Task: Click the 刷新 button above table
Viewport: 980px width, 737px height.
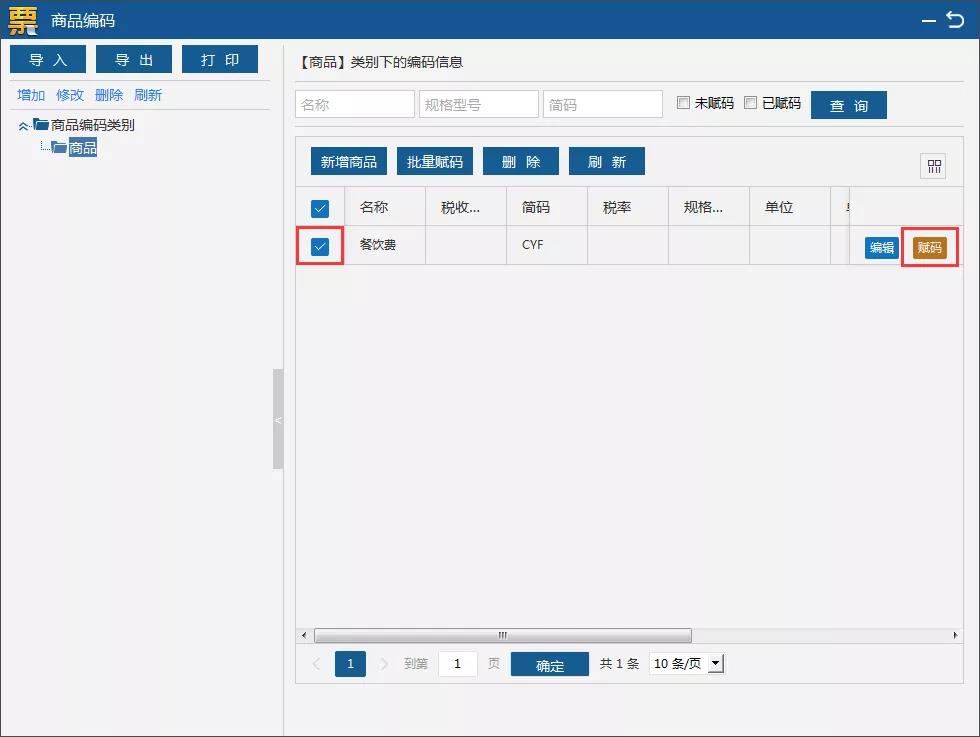Action: pyautogui.click(x=607, y=161)
